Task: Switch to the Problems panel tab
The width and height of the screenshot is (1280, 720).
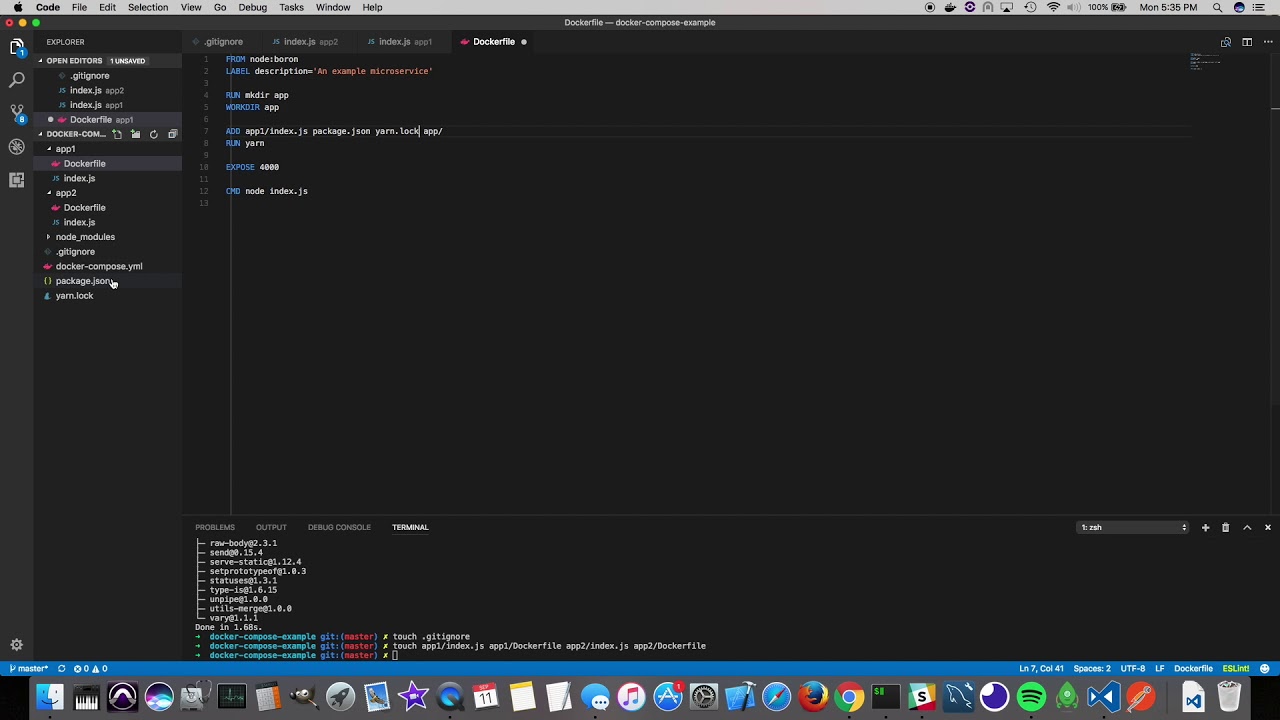Action: click(215, 527)
